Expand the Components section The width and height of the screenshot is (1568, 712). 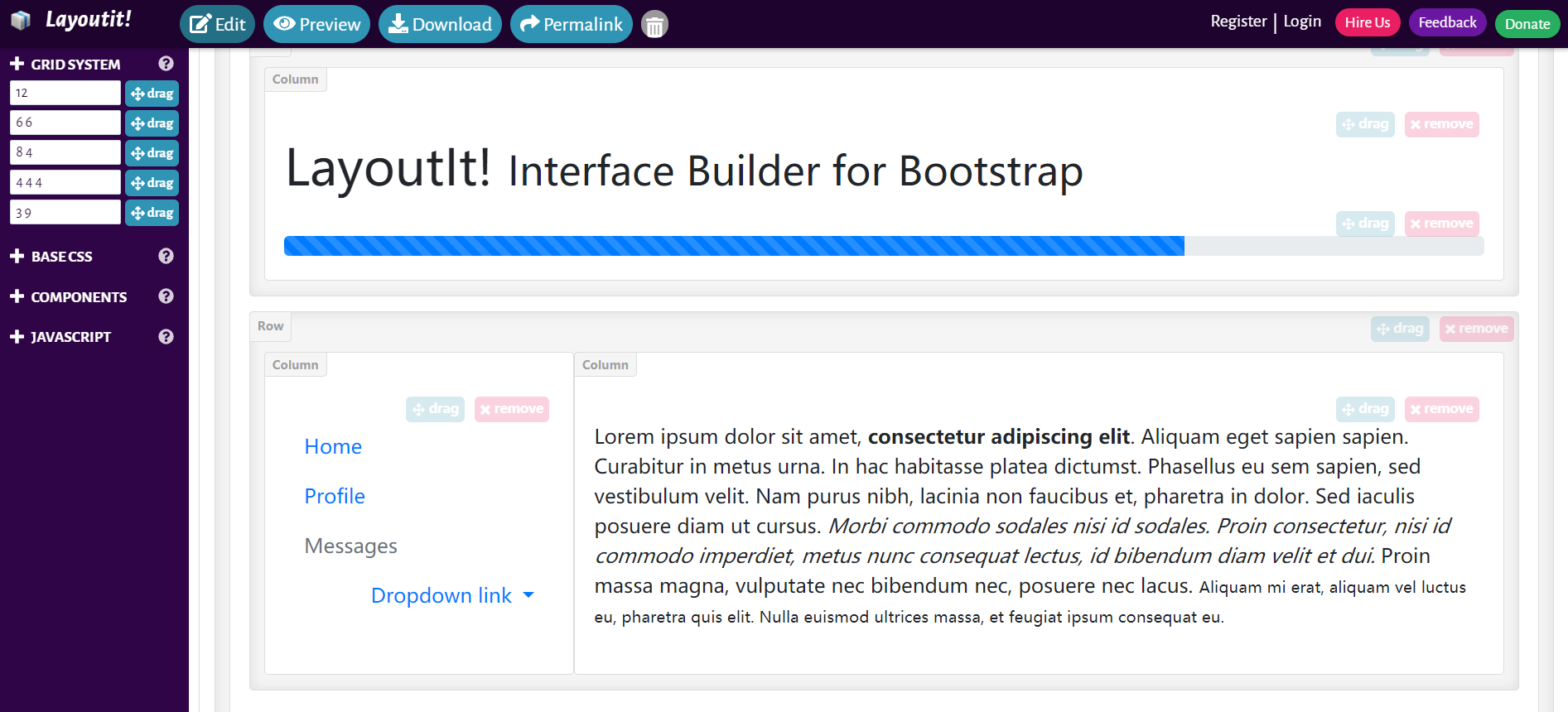70,297
